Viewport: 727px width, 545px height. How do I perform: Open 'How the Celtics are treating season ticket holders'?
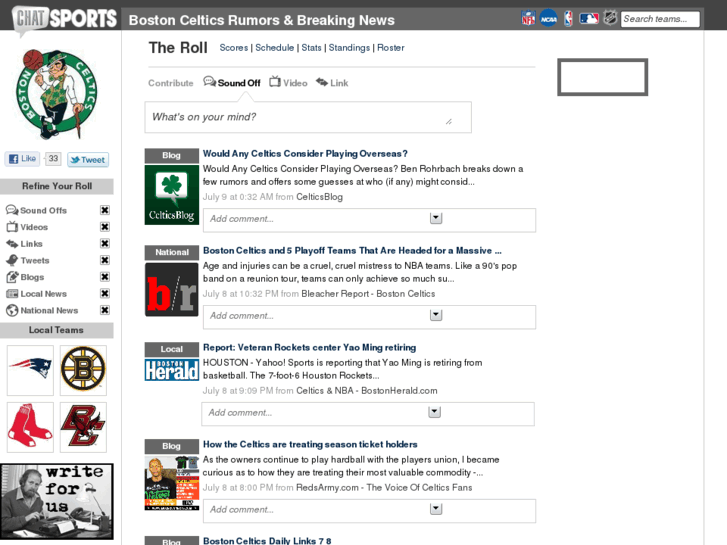310,444
